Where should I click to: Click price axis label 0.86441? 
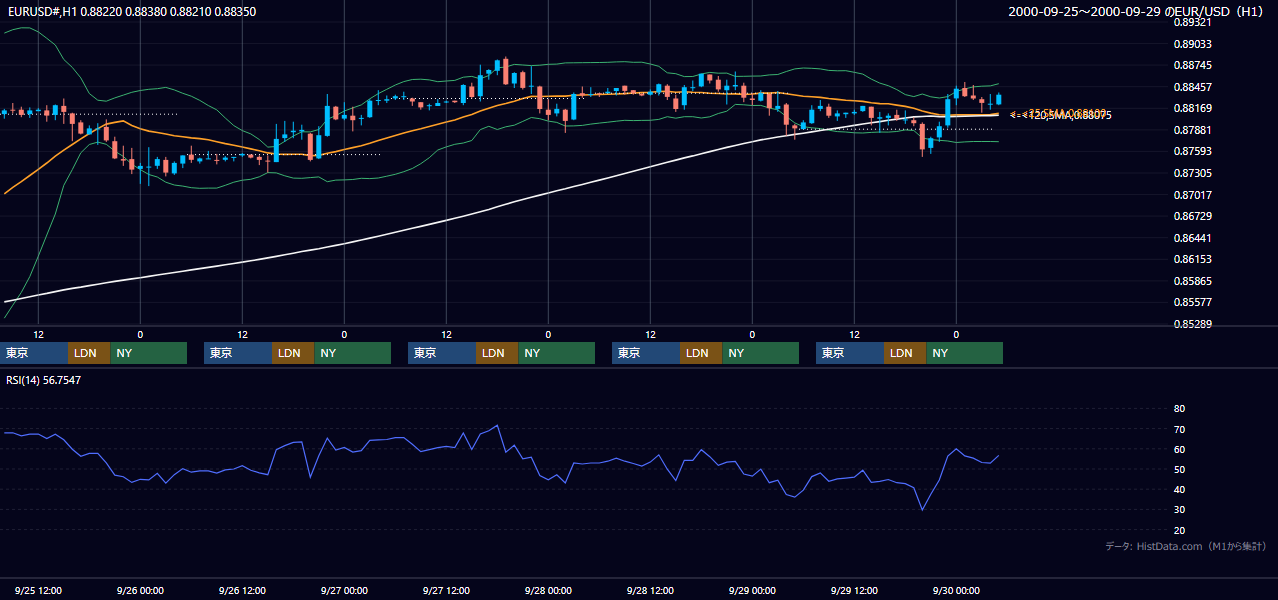pos(1192,238)
